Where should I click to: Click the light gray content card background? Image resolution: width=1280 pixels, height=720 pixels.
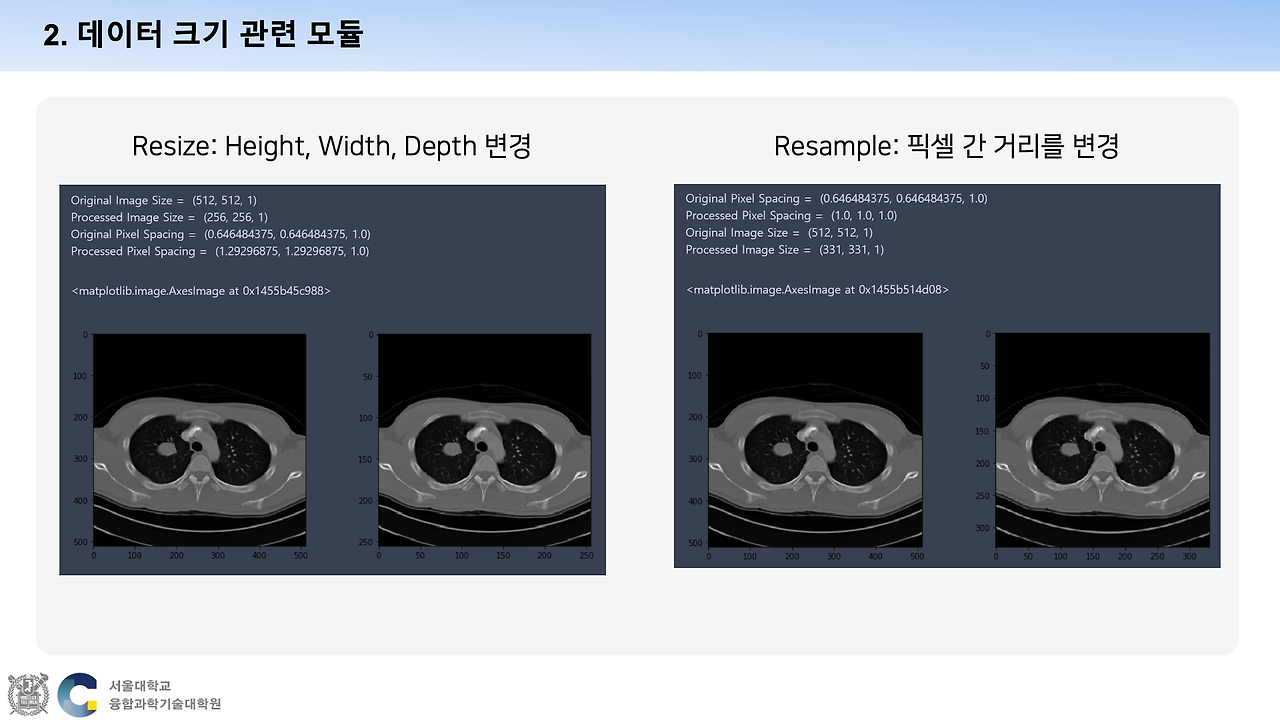tap(640, 620)
